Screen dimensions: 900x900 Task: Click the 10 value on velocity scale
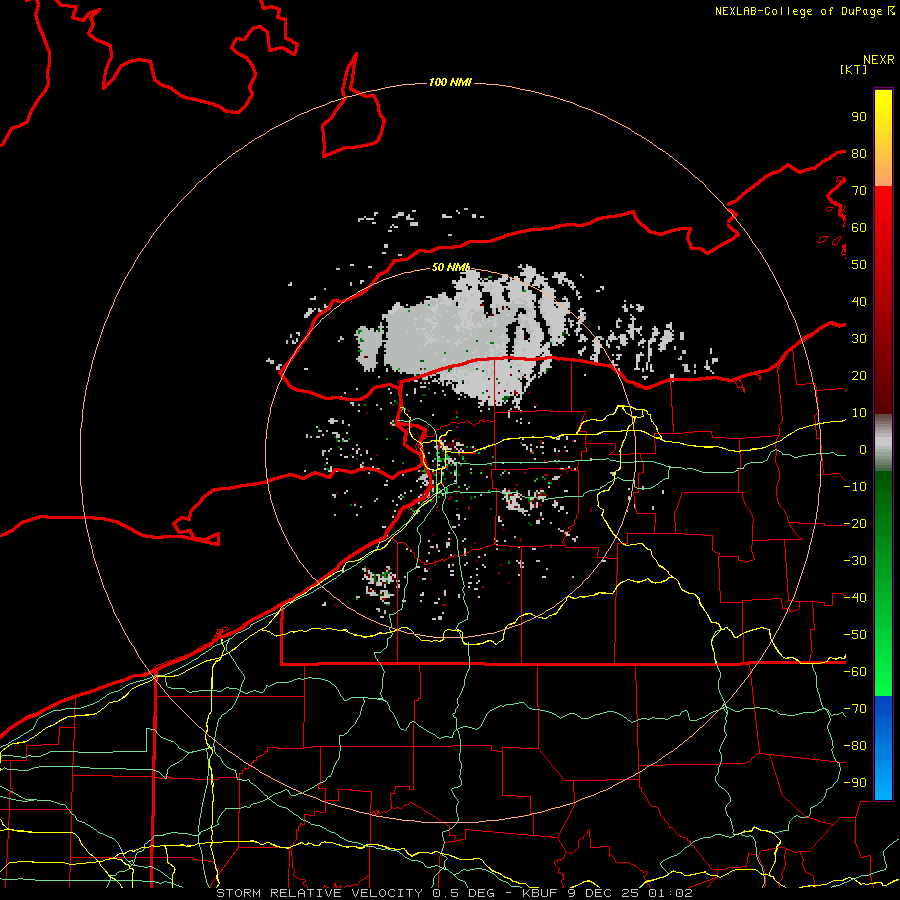pyautogui.click(x=859, y=413)
